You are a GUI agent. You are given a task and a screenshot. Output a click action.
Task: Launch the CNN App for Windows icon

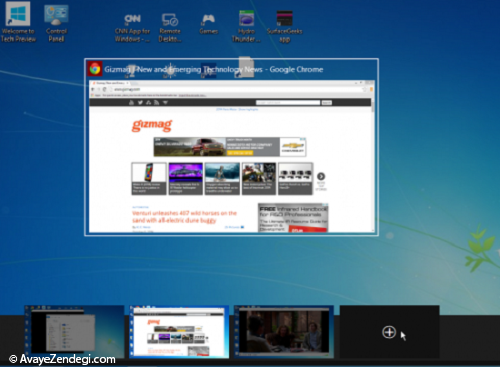tap(132, 28)
